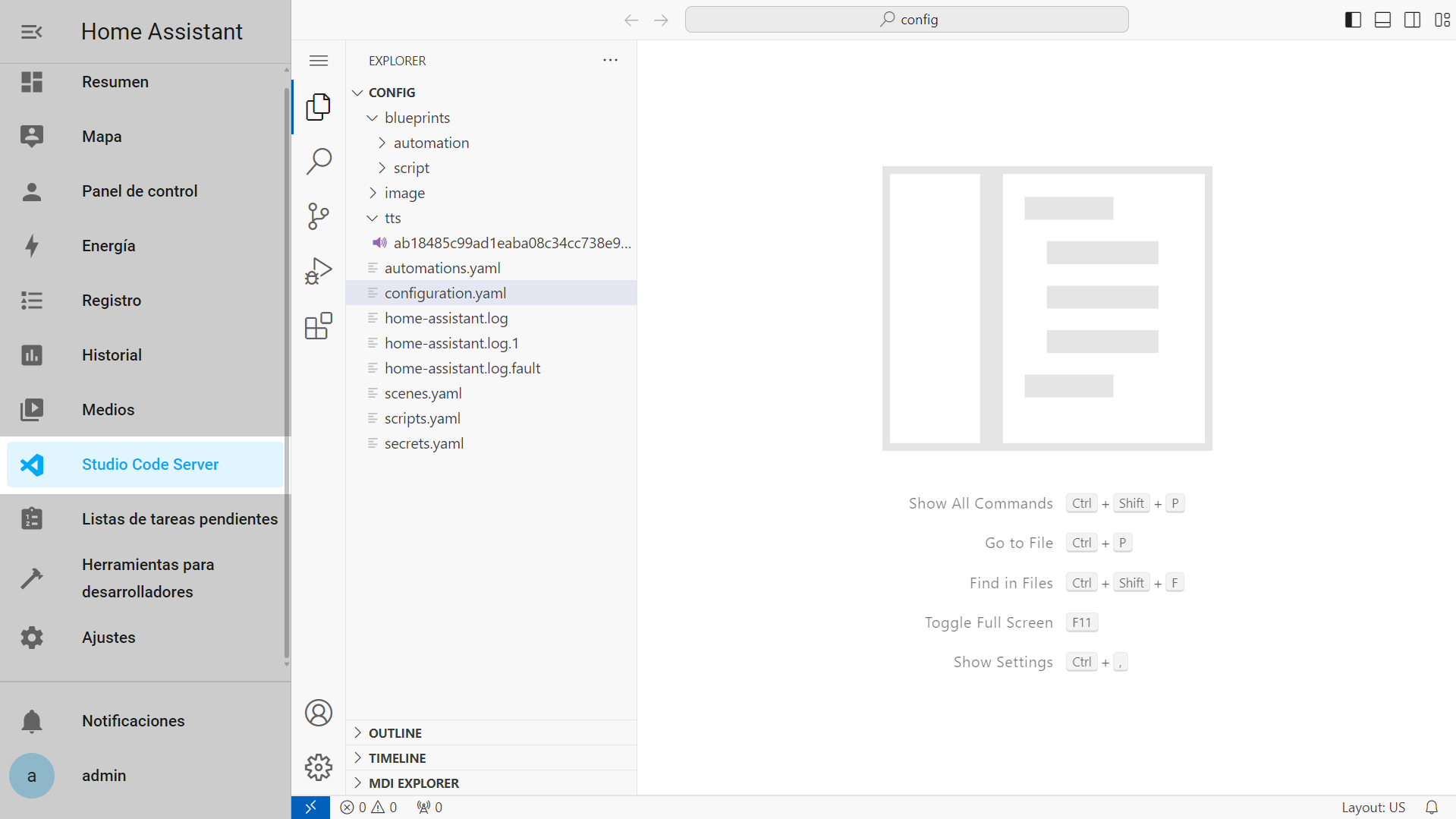The width and height of the screenshot is (1456, 819).
Task: Open the Run and Debug view
Action: (x=319, y=270)
